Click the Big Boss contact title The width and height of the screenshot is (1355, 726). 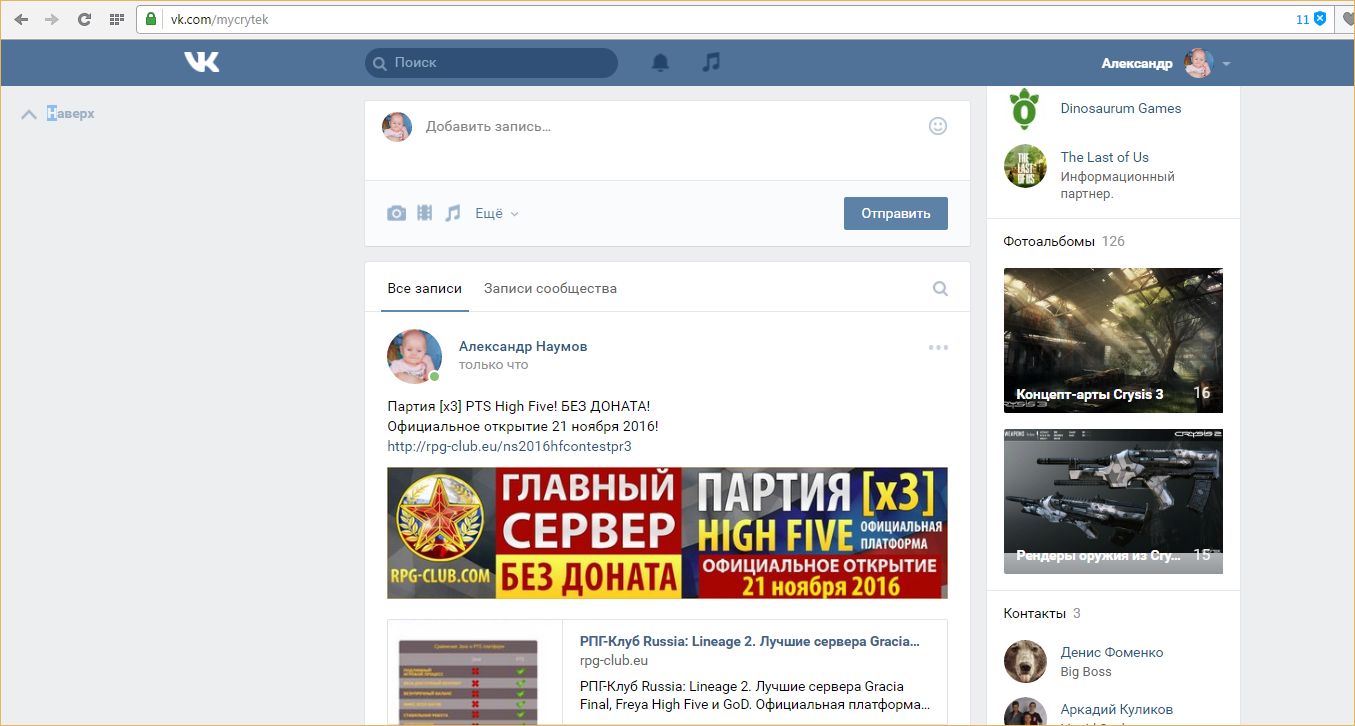(1086, 672)
